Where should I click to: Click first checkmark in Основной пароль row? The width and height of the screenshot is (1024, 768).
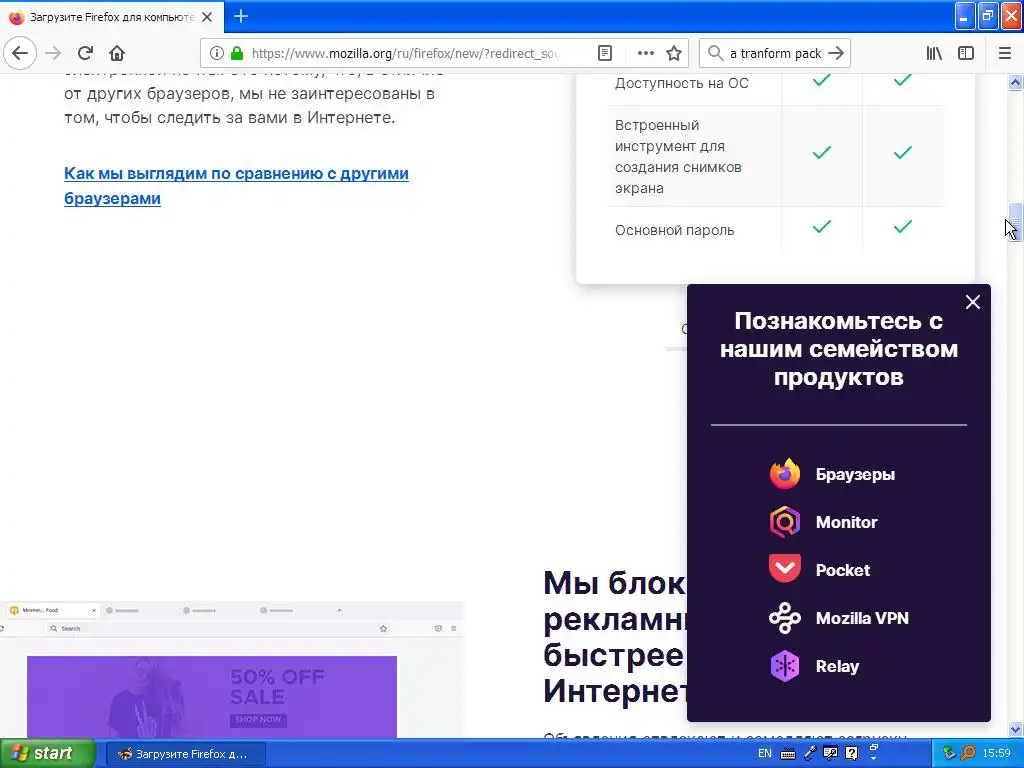point(822,226)
